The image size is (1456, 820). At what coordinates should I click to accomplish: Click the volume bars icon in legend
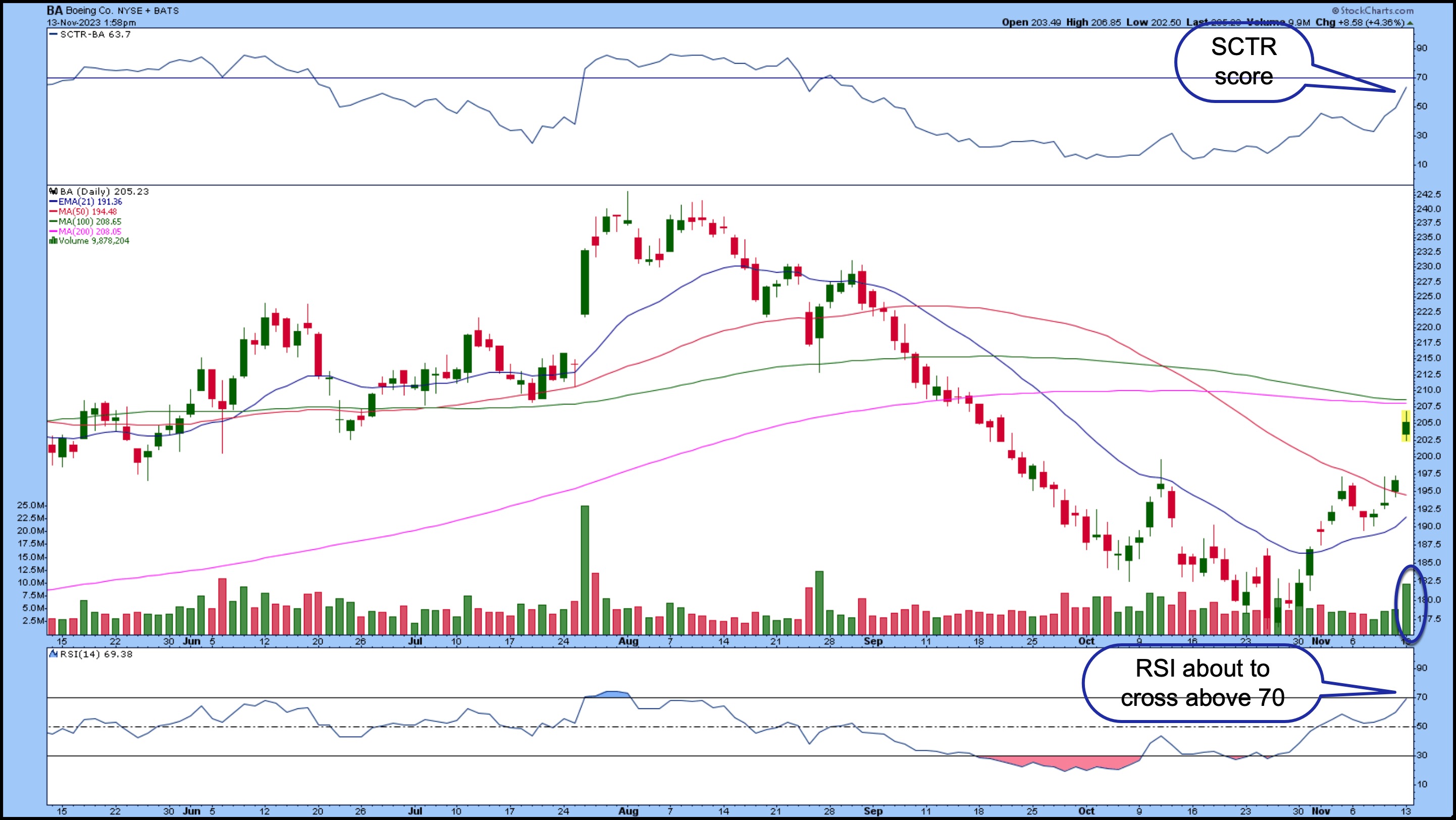[53, 241]
